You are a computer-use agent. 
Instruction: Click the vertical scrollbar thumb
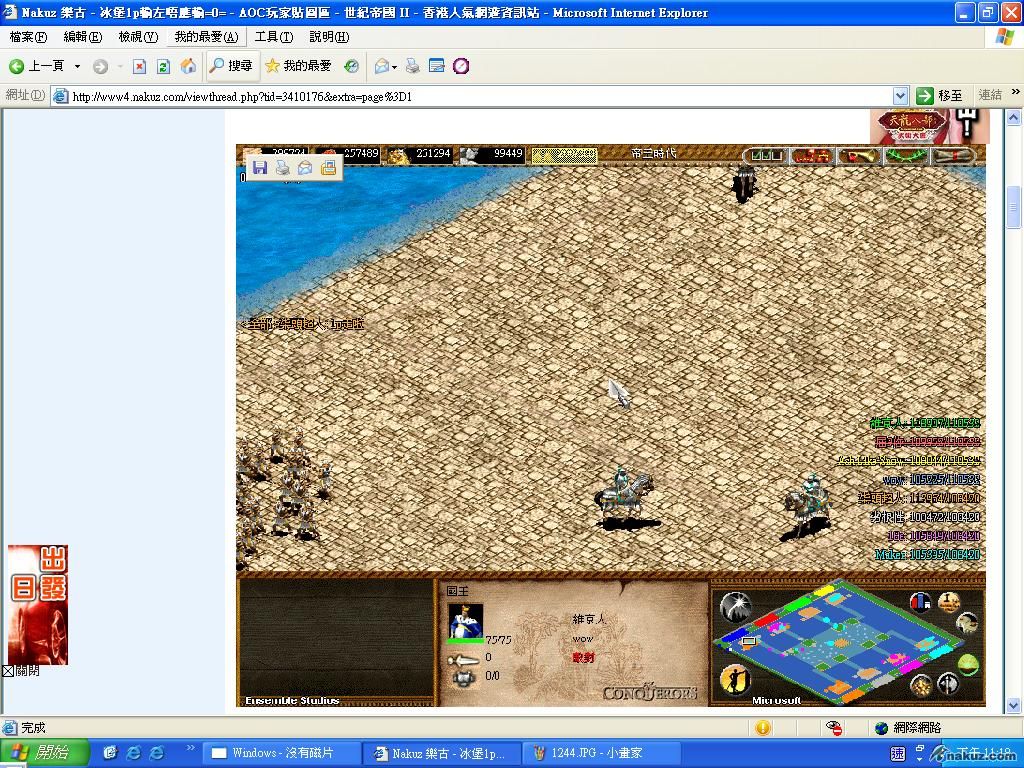click(1014, 207)
